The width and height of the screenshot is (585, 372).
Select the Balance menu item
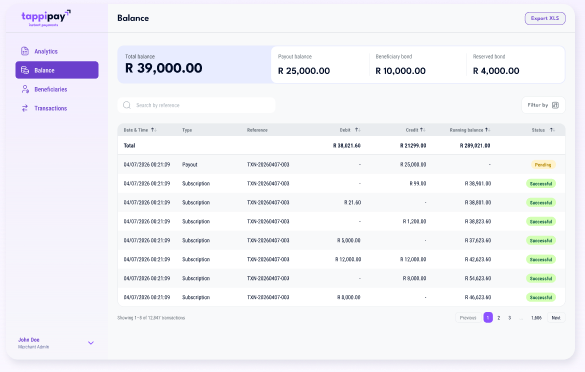point(57,70)
